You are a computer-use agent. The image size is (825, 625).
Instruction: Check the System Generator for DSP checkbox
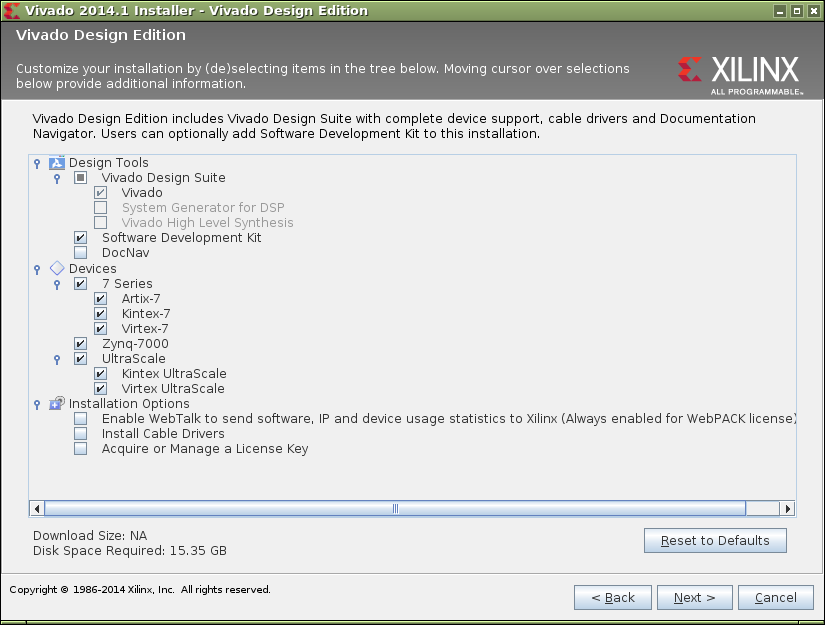[x=100, y=208]
